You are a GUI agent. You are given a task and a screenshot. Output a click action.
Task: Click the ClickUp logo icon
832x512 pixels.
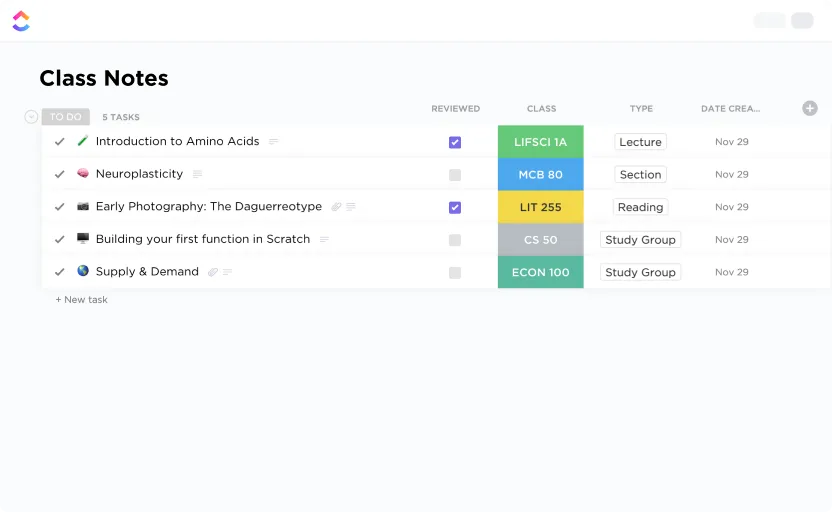pyautogui.click(x=21, y=21)
